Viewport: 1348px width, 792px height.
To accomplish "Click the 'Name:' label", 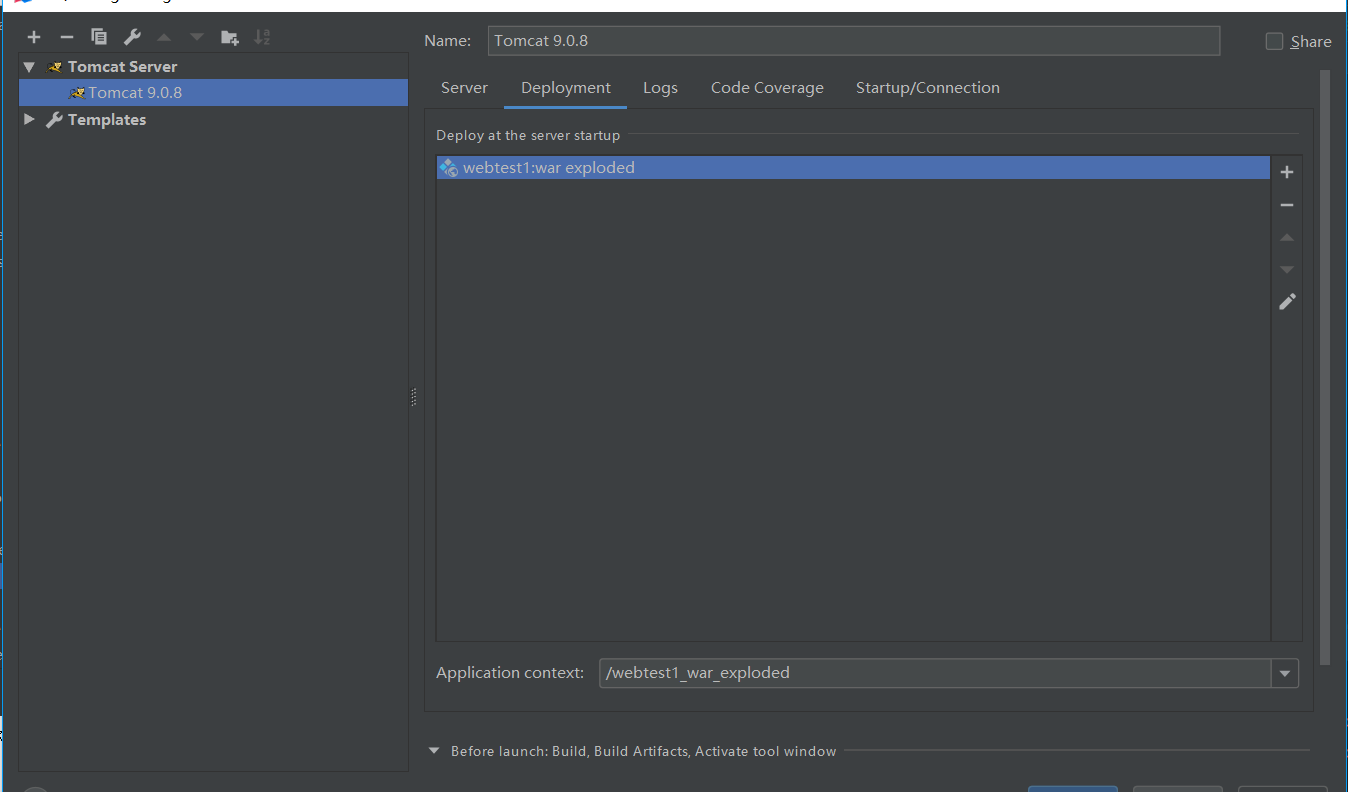I will point(447,41).
